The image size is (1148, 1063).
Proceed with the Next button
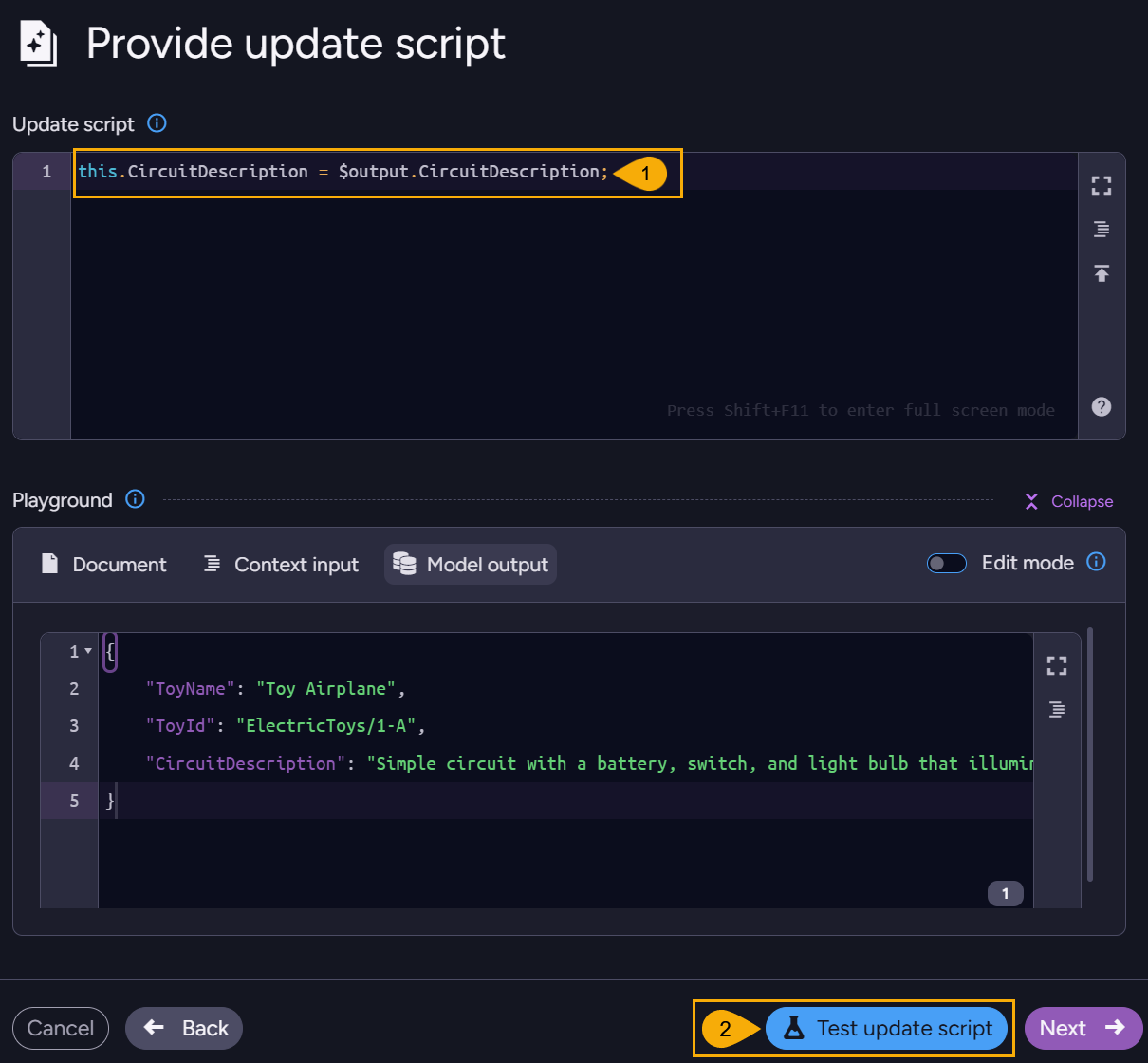tap(1083, 1028)
